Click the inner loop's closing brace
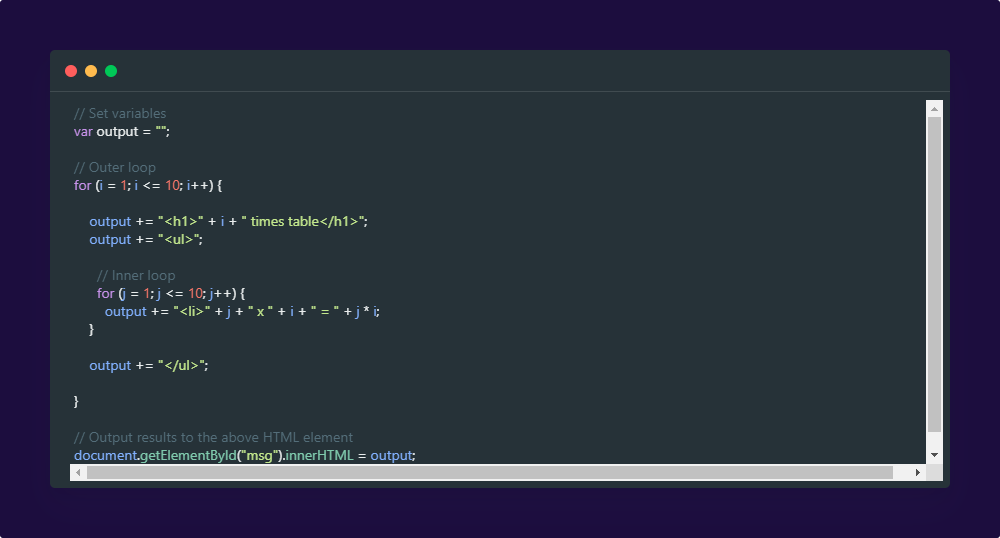Image resolution: width=1000 pixels, height=538 pixels. pos(91,330)
